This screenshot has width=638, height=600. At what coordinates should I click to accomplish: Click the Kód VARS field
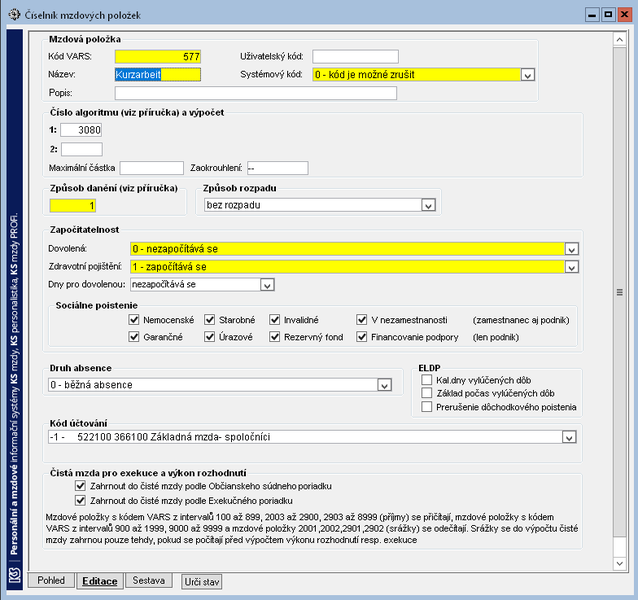click(x=158, y=57)
